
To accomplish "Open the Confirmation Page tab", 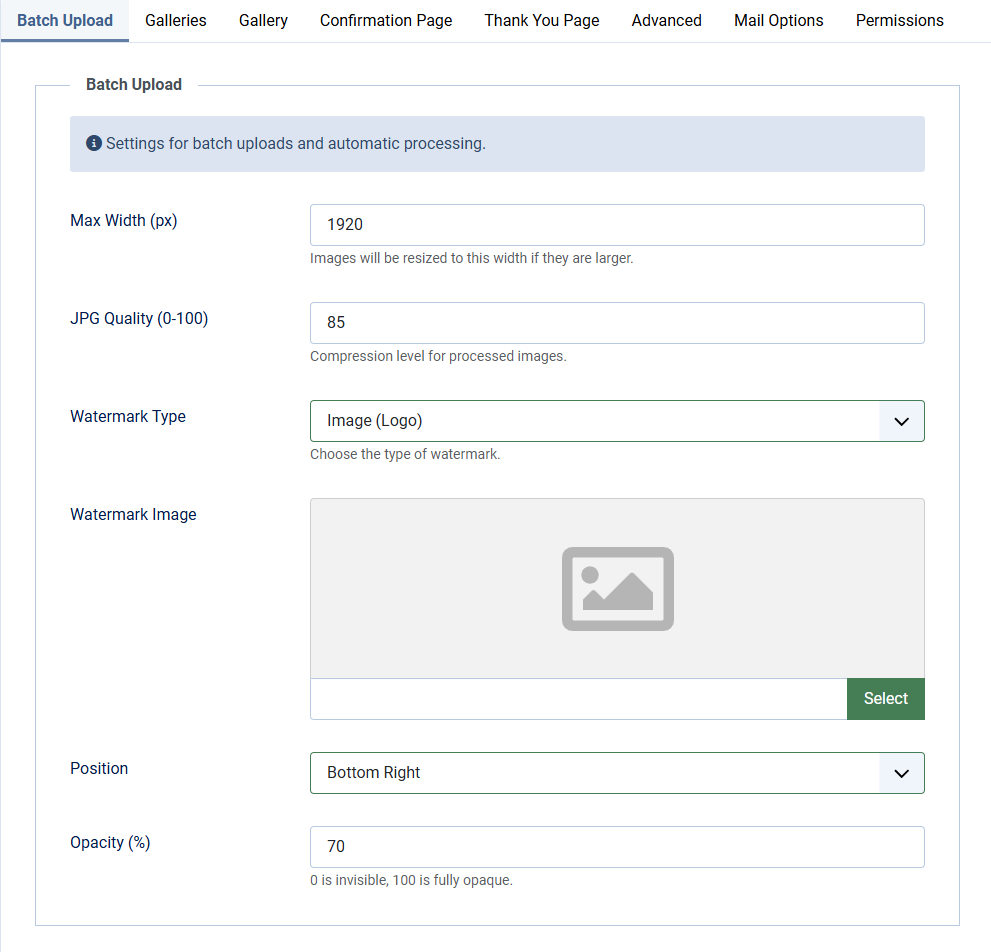I will click(386, 20).
